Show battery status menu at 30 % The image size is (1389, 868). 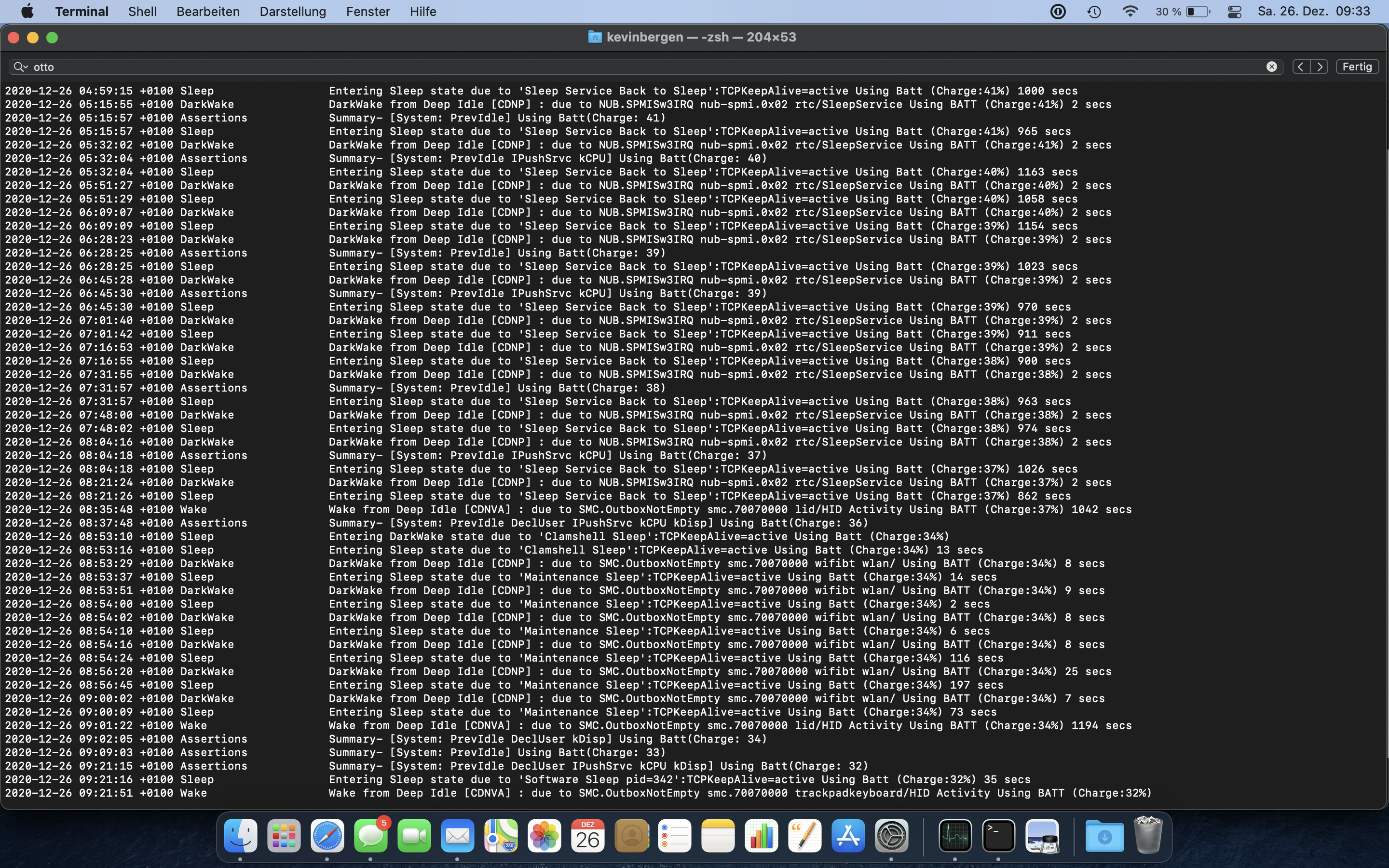tap(1198, 12)
